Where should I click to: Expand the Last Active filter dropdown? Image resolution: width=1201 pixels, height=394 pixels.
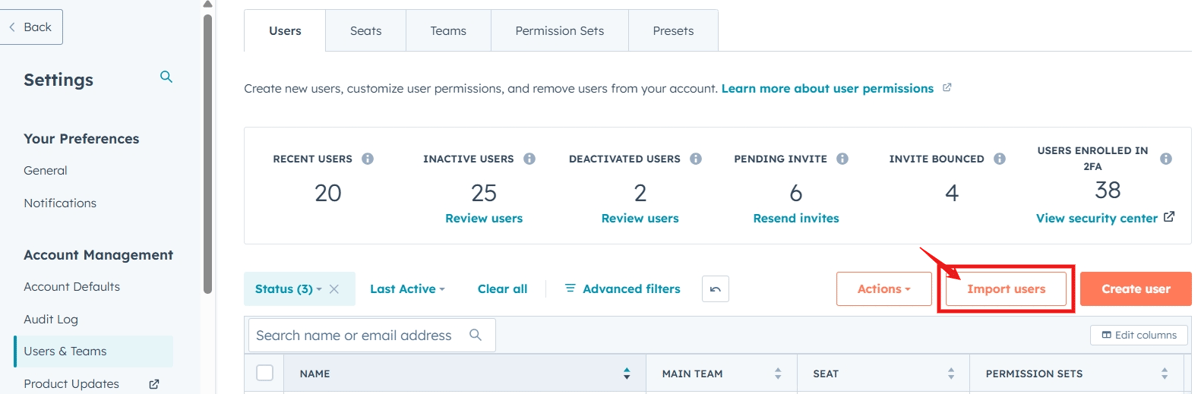407,289
